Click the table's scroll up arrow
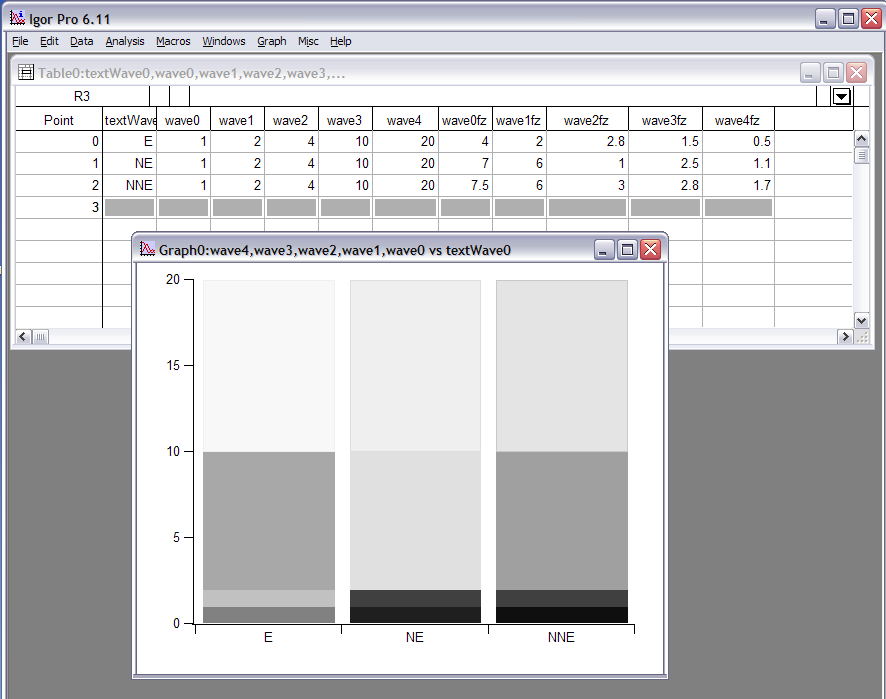886x699 pixels. coord(861,138)
